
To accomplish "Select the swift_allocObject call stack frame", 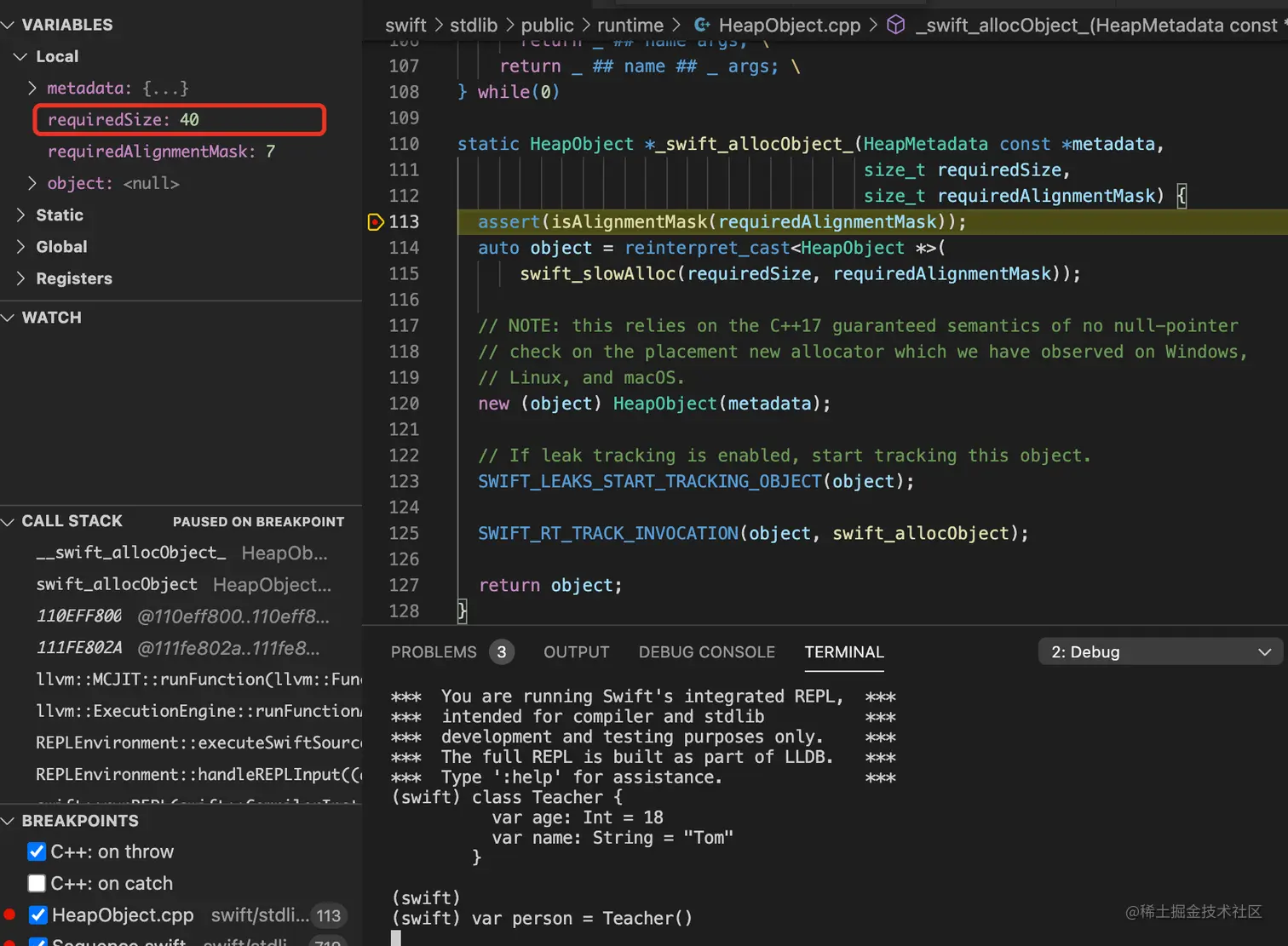I will tap(117, 585).
